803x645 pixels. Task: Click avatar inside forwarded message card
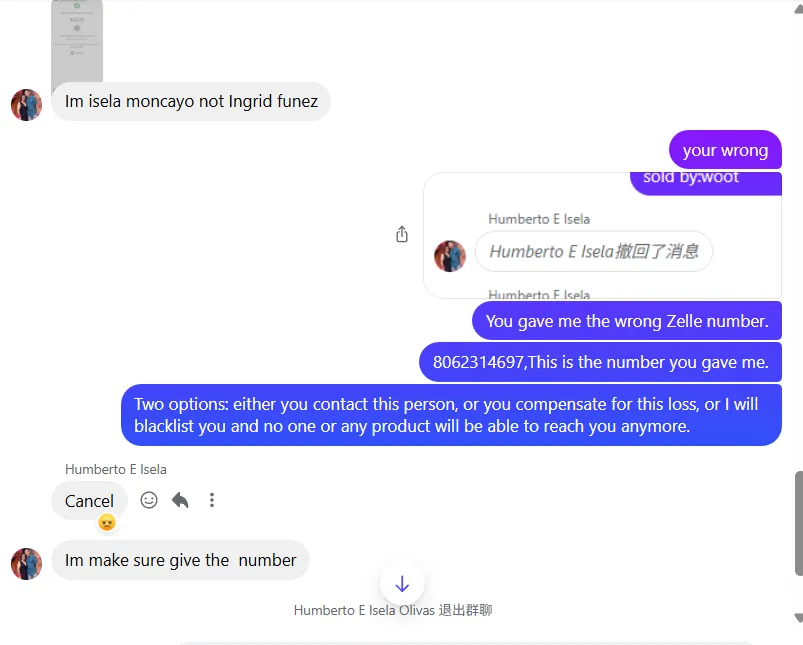click(450, 256)
